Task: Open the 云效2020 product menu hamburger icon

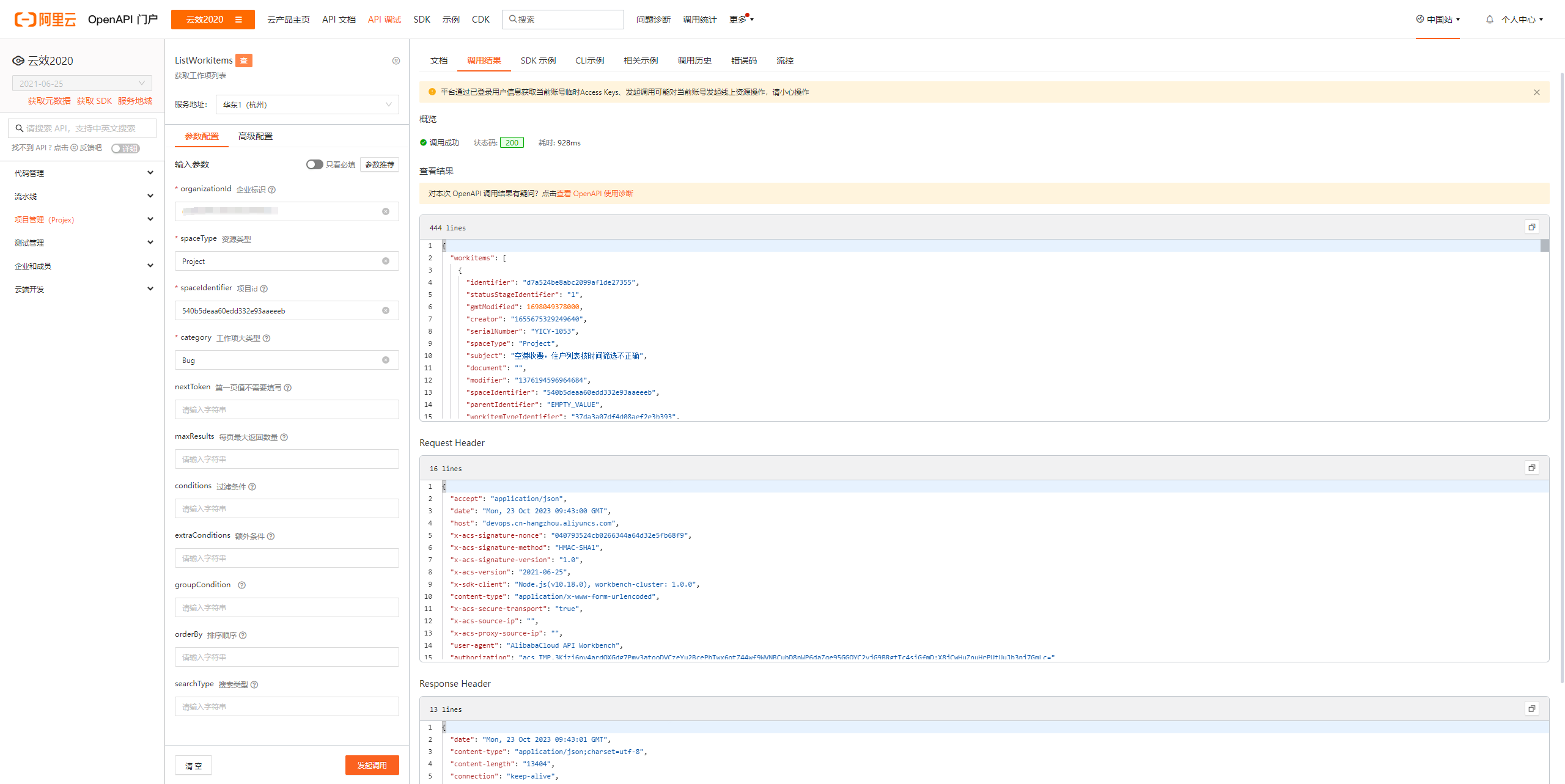Action: pyautogui.click(x=238, y=20)
